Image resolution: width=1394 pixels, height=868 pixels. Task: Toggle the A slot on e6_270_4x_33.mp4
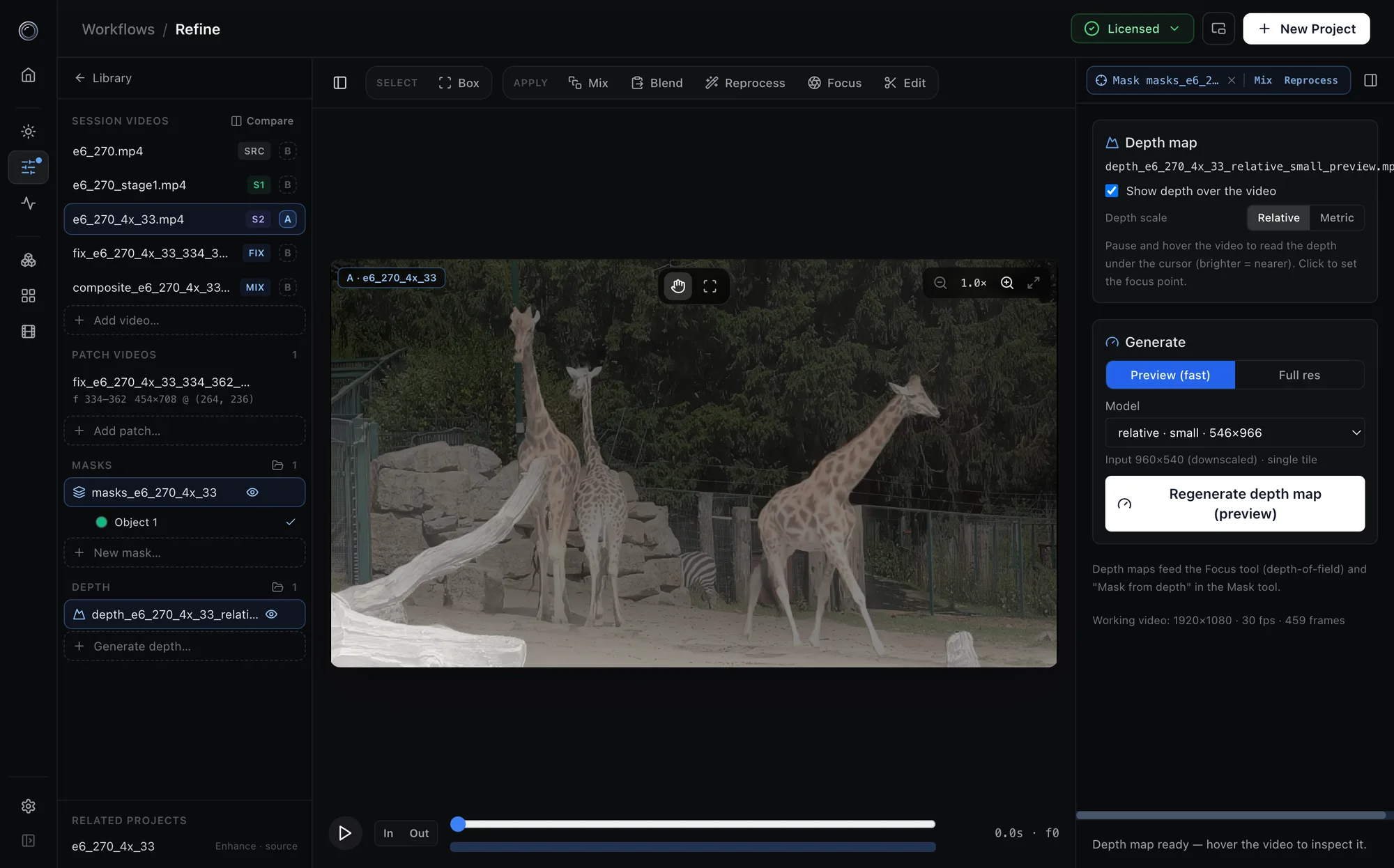[x=287, y=219]
